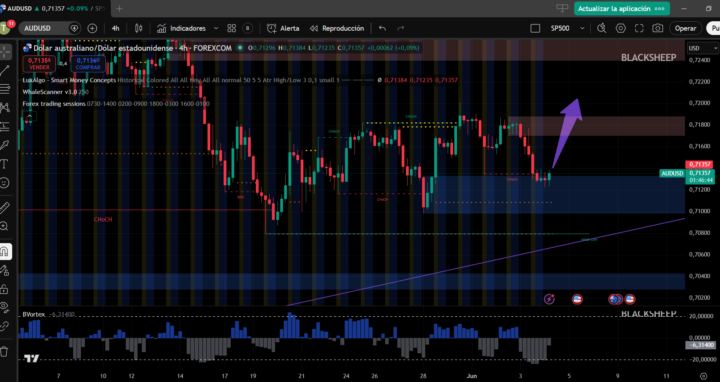Select the crosshair cursor tool
This screenshot has width=720, height=382.
pyautogui.click(x=5, y=52)
